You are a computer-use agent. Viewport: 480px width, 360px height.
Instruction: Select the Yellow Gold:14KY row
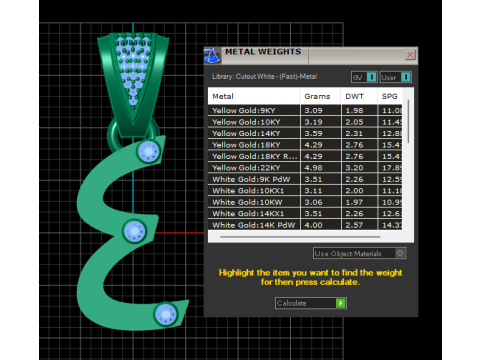tap(305, 133)
